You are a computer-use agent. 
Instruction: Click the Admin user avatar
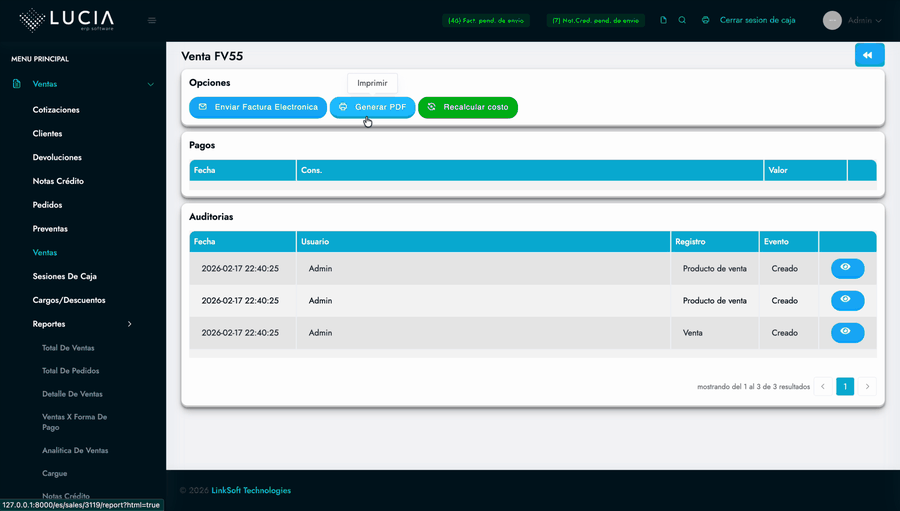point(832,20)
